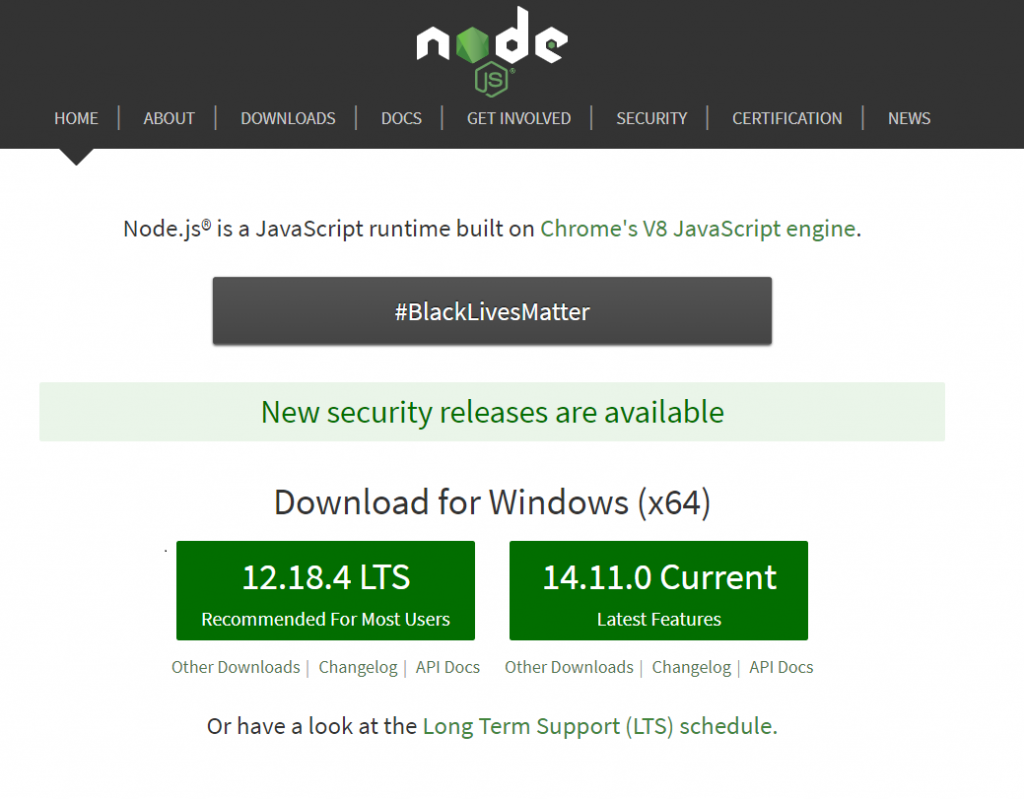Navigate to DOCS
The height and width of the screenshot is (799, 1024).
click(x=401, y=118)
